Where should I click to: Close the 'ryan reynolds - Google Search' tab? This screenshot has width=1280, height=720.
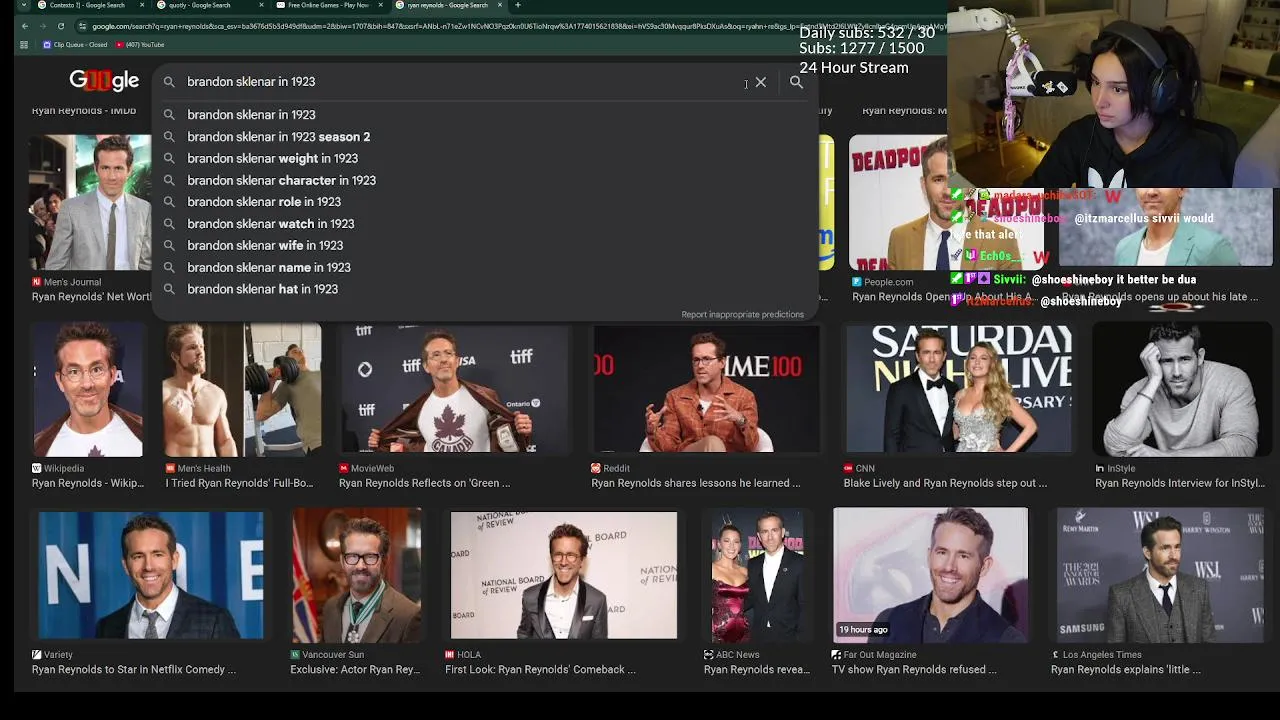(500, 5)
